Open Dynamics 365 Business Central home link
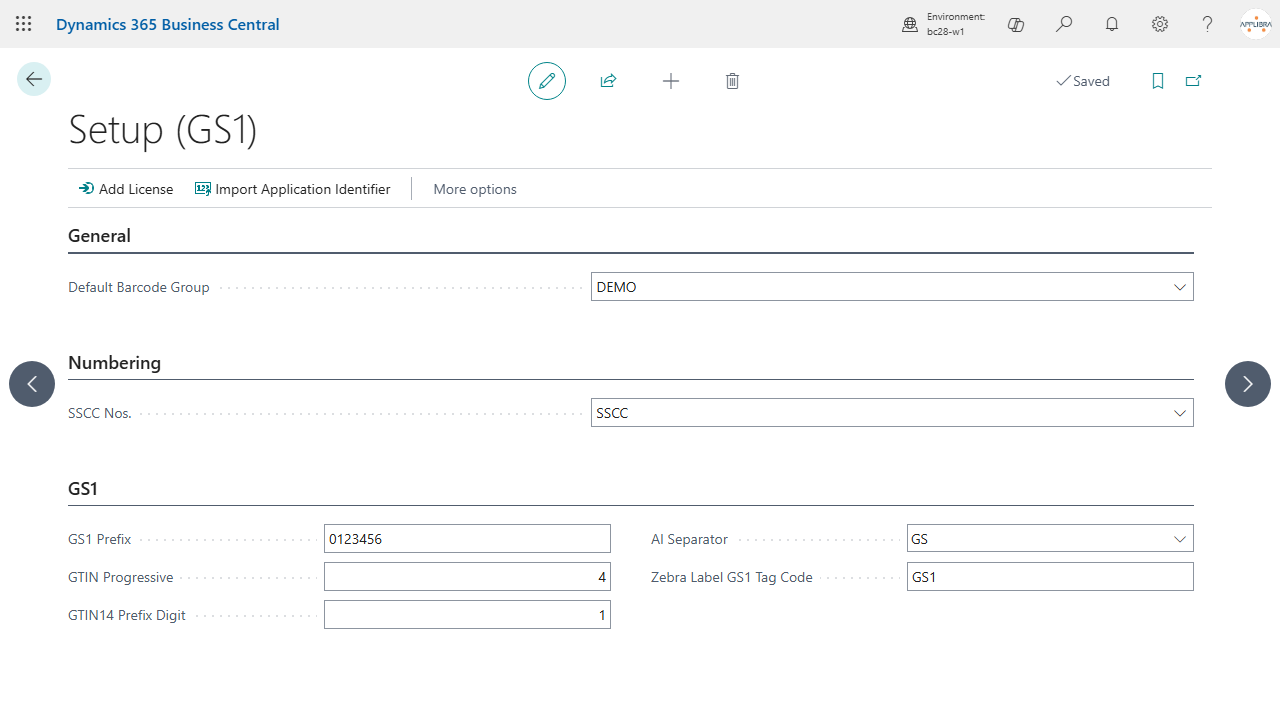This screenshot has width=1280, height=720. tap(168, 24)
